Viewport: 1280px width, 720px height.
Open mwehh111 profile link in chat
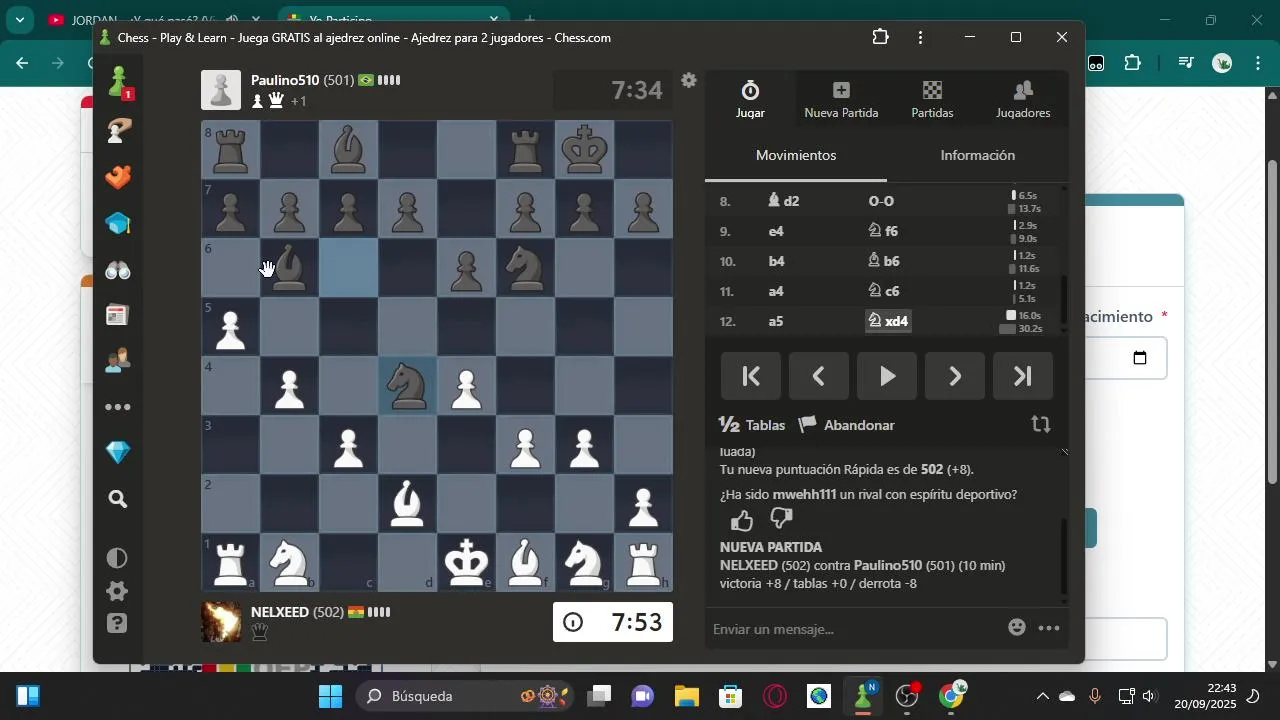pos(804,495)
